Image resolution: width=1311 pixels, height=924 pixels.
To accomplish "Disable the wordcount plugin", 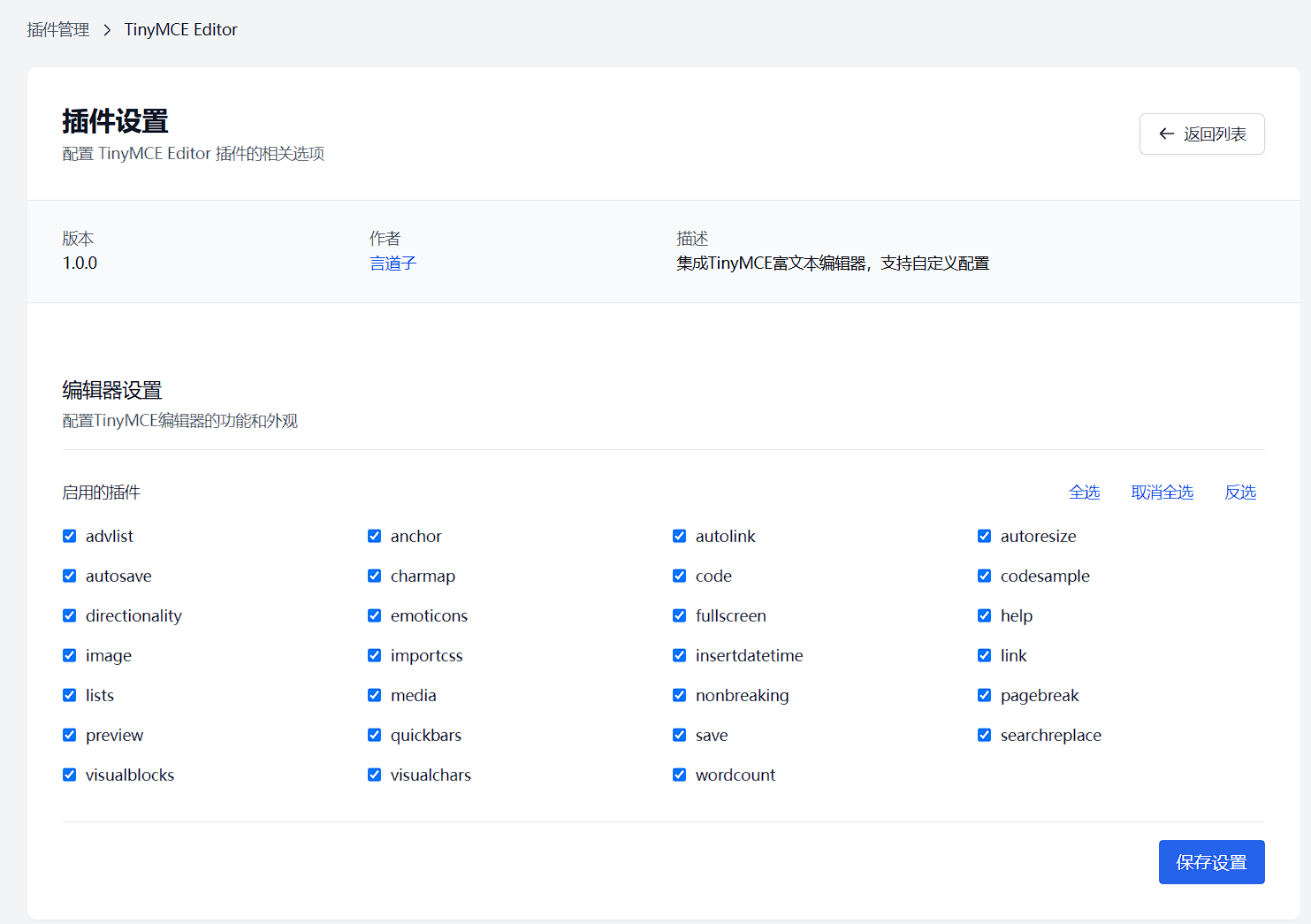I will click(680, 775).
